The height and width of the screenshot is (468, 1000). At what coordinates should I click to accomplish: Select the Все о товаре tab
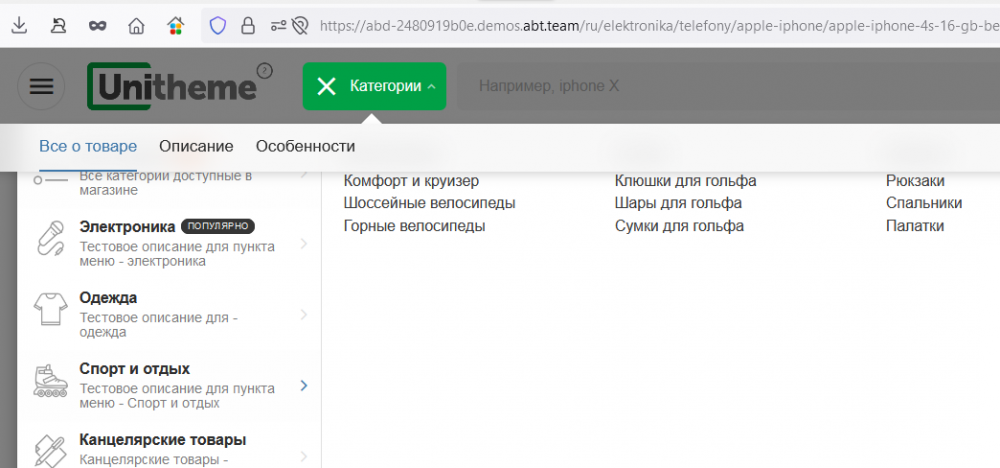(88, 146)
